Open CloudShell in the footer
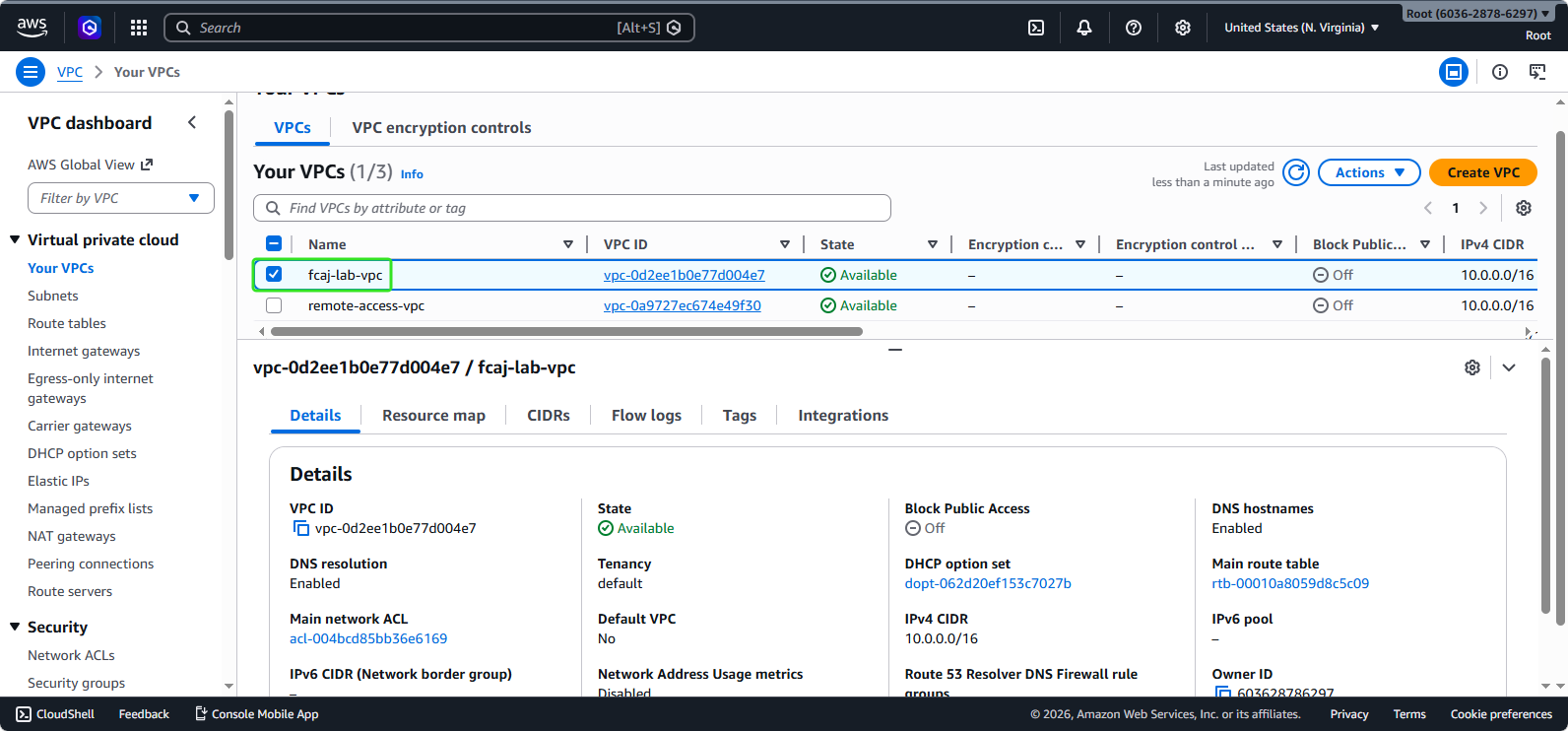 tap(56, 714)
